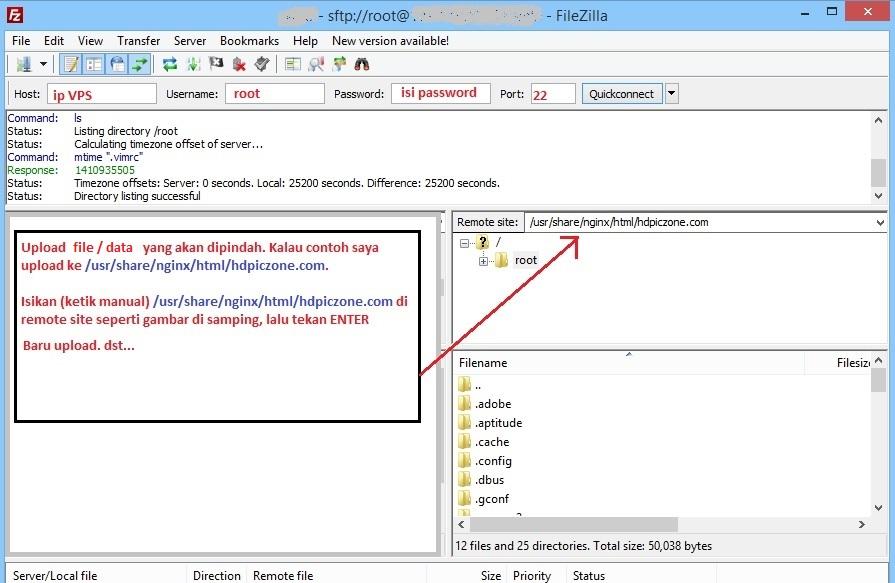This screenshot has height=583, width=895.
Task: Refresh file and folder lists
Action: [x=170, y=64]
